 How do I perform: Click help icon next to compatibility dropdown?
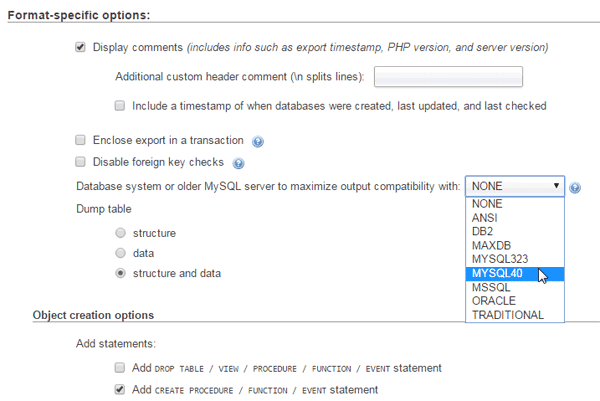pyautogui.click(x=575, y=187)
